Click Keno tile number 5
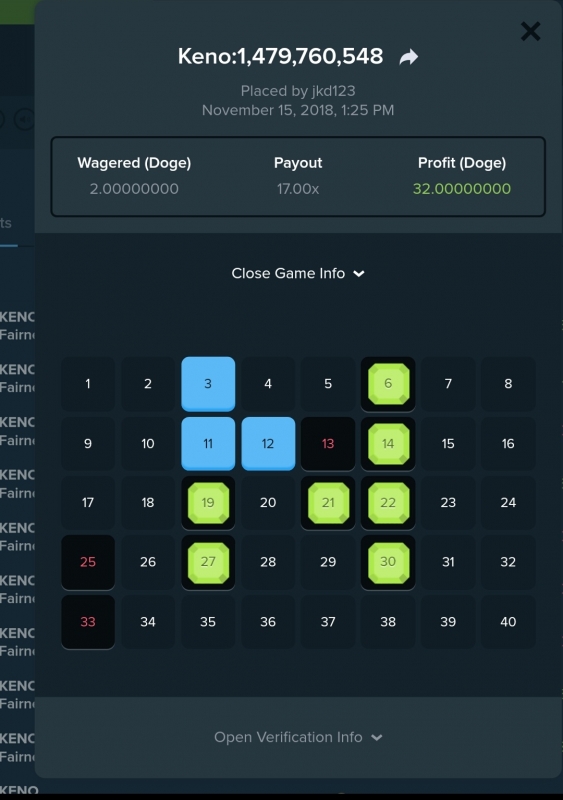This screenshot has width=563, height=800. point(328,384)
